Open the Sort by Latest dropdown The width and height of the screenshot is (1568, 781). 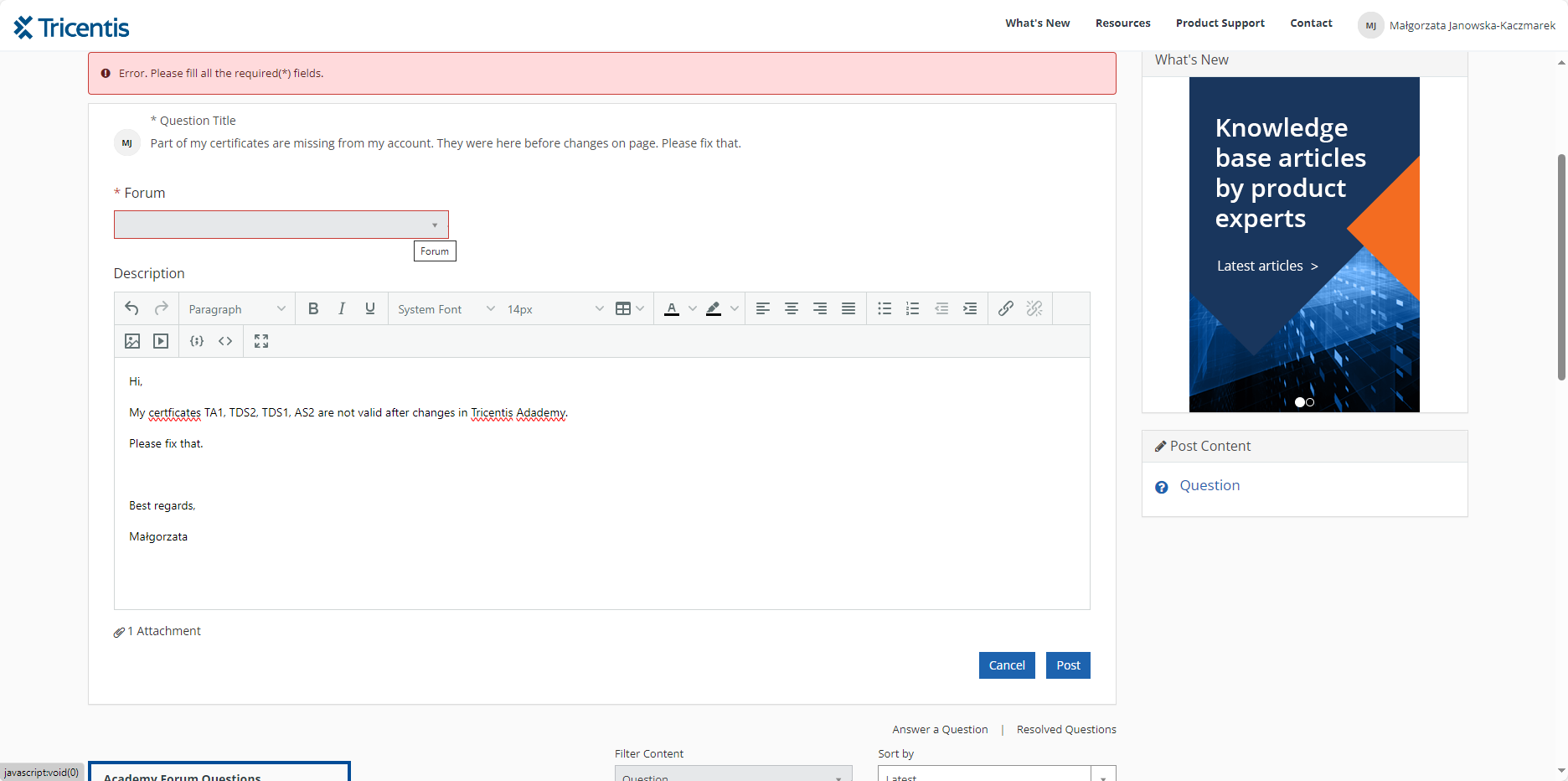click(x=997, y=773)
